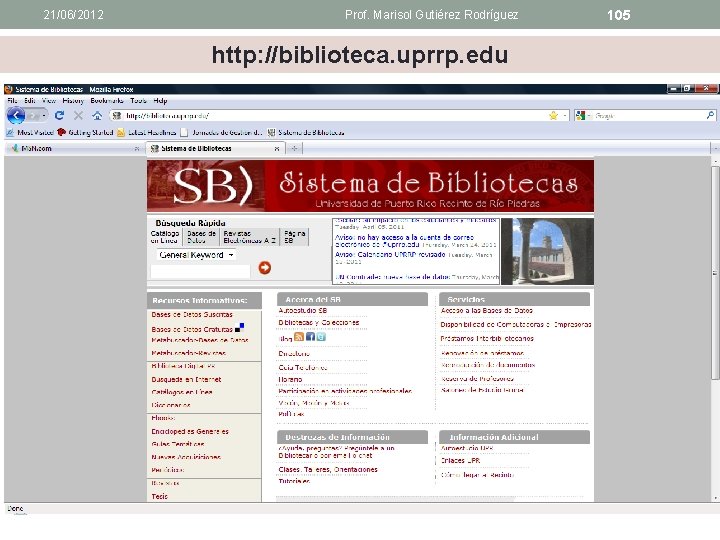This screenshot has height=540, width=720.
Task: Open the View menu
Action: [x=49, y=101]
